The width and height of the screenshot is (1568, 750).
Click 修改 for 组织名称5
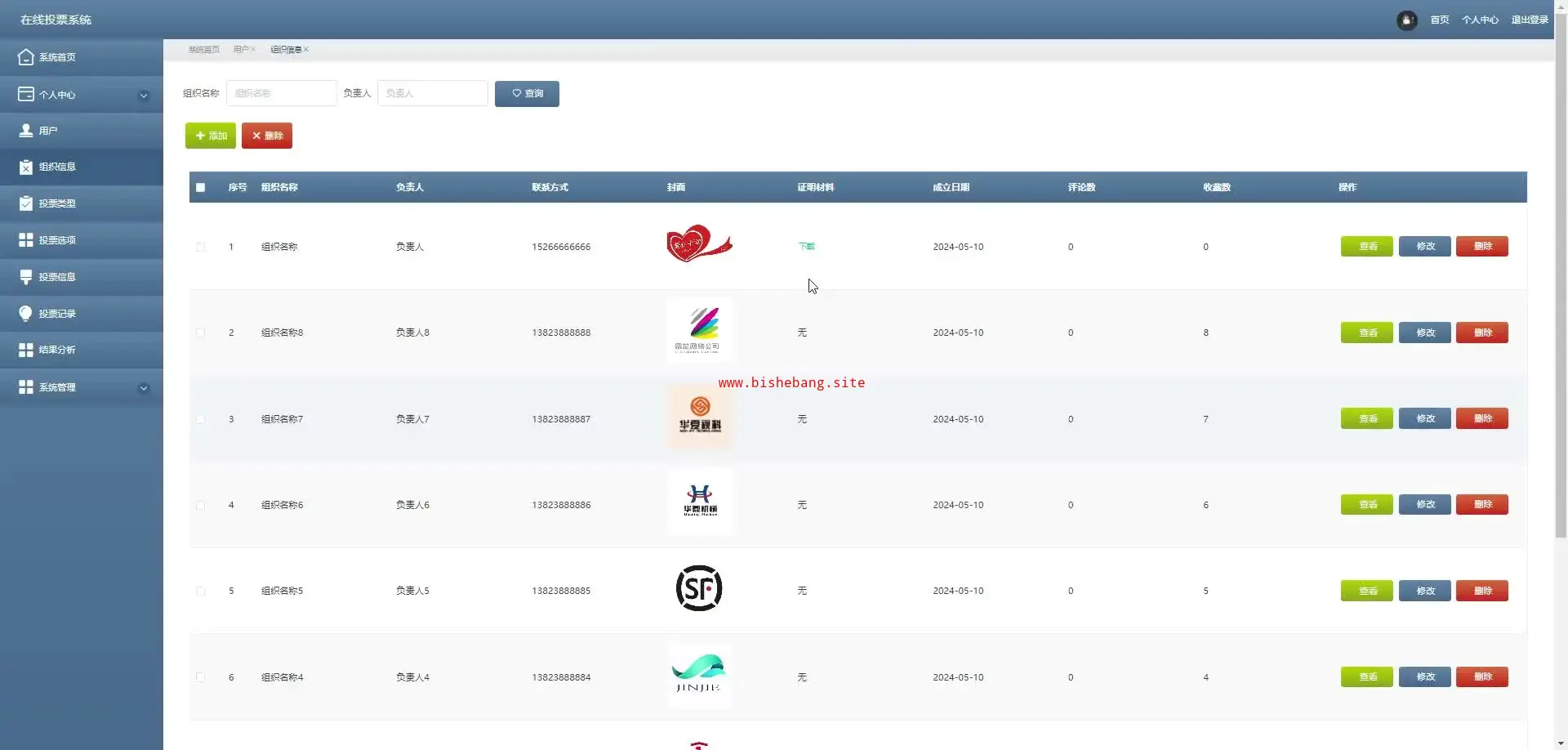point(1425,591)
